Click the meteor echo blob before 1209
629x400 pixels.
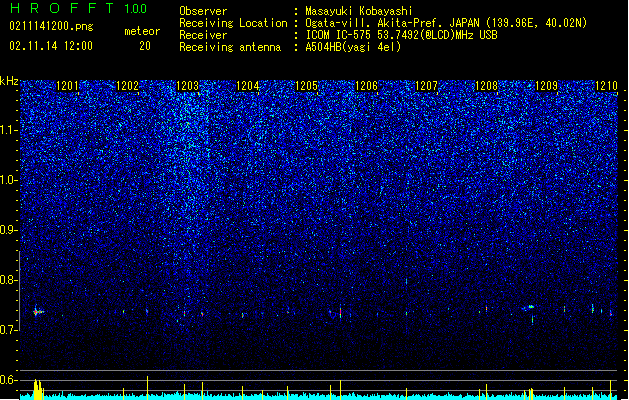[530, 307]
